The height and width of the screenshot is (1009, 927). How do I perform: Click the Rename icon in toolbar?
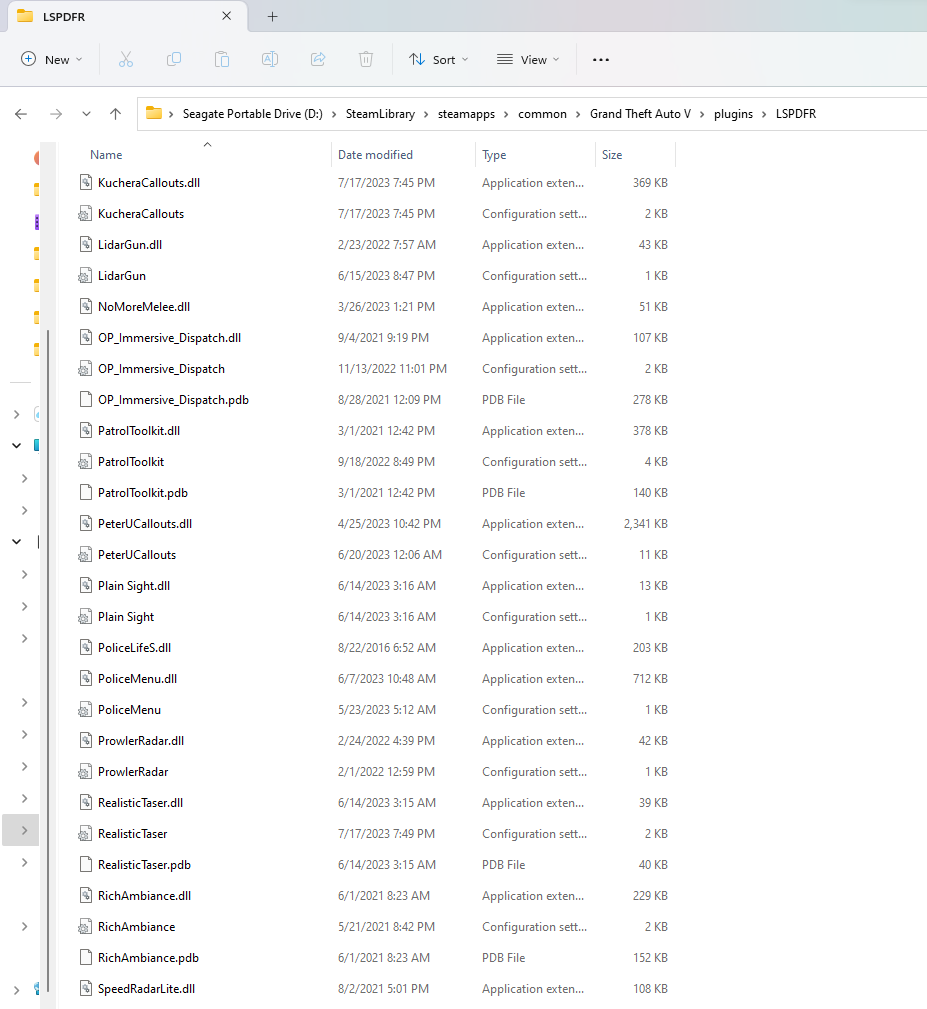[x=270, y=60]
